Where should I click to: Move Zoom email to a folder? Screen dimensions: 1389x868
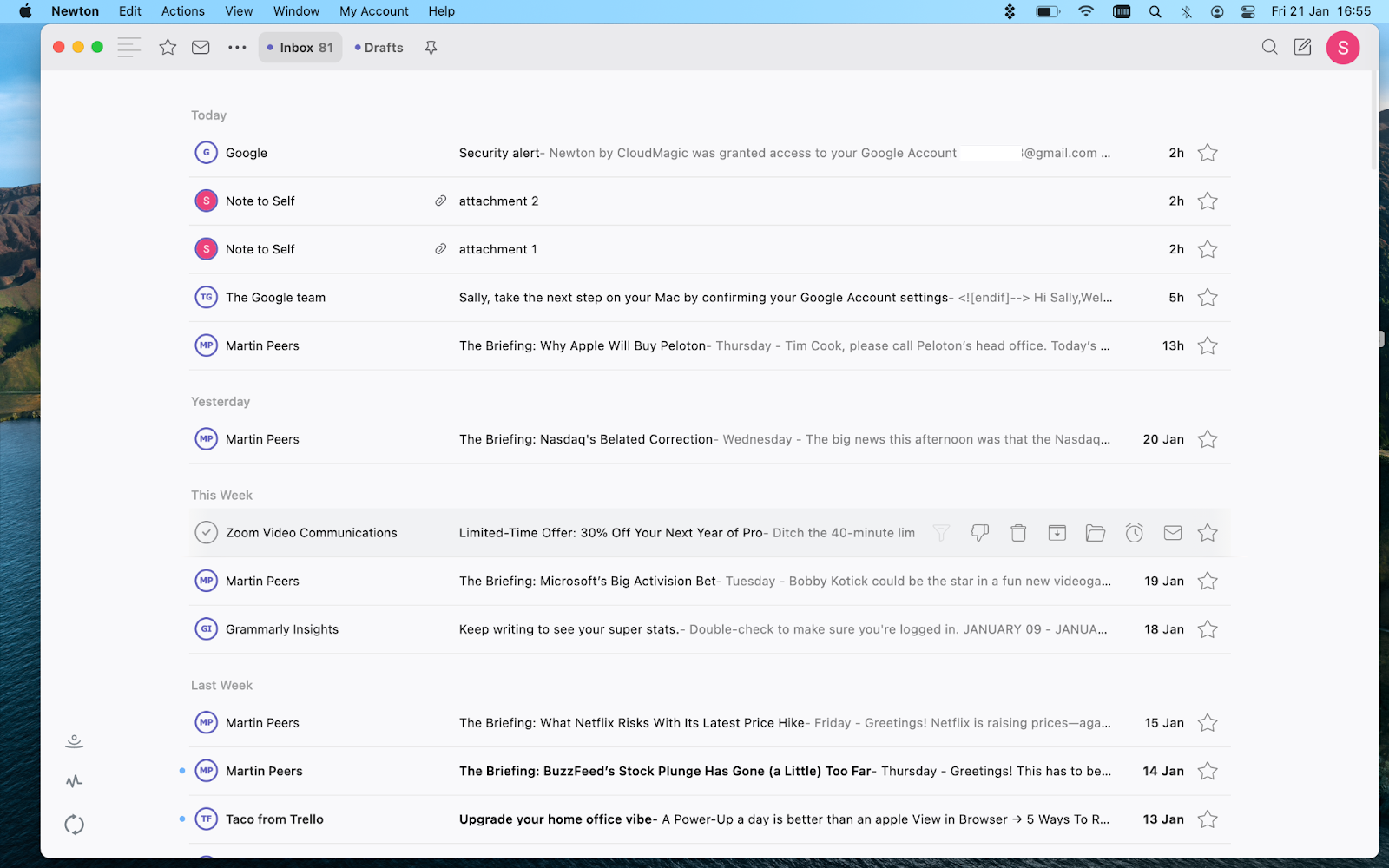[x=1096, y=533]
